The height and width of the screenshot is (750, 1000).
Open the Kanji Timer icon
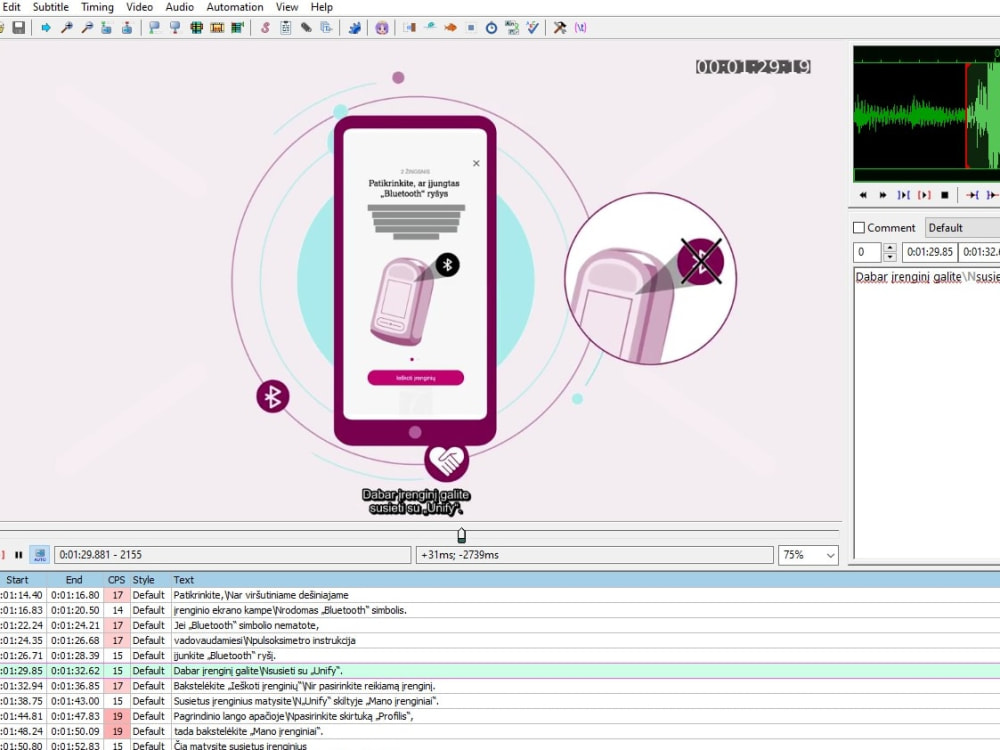(511, 27)
